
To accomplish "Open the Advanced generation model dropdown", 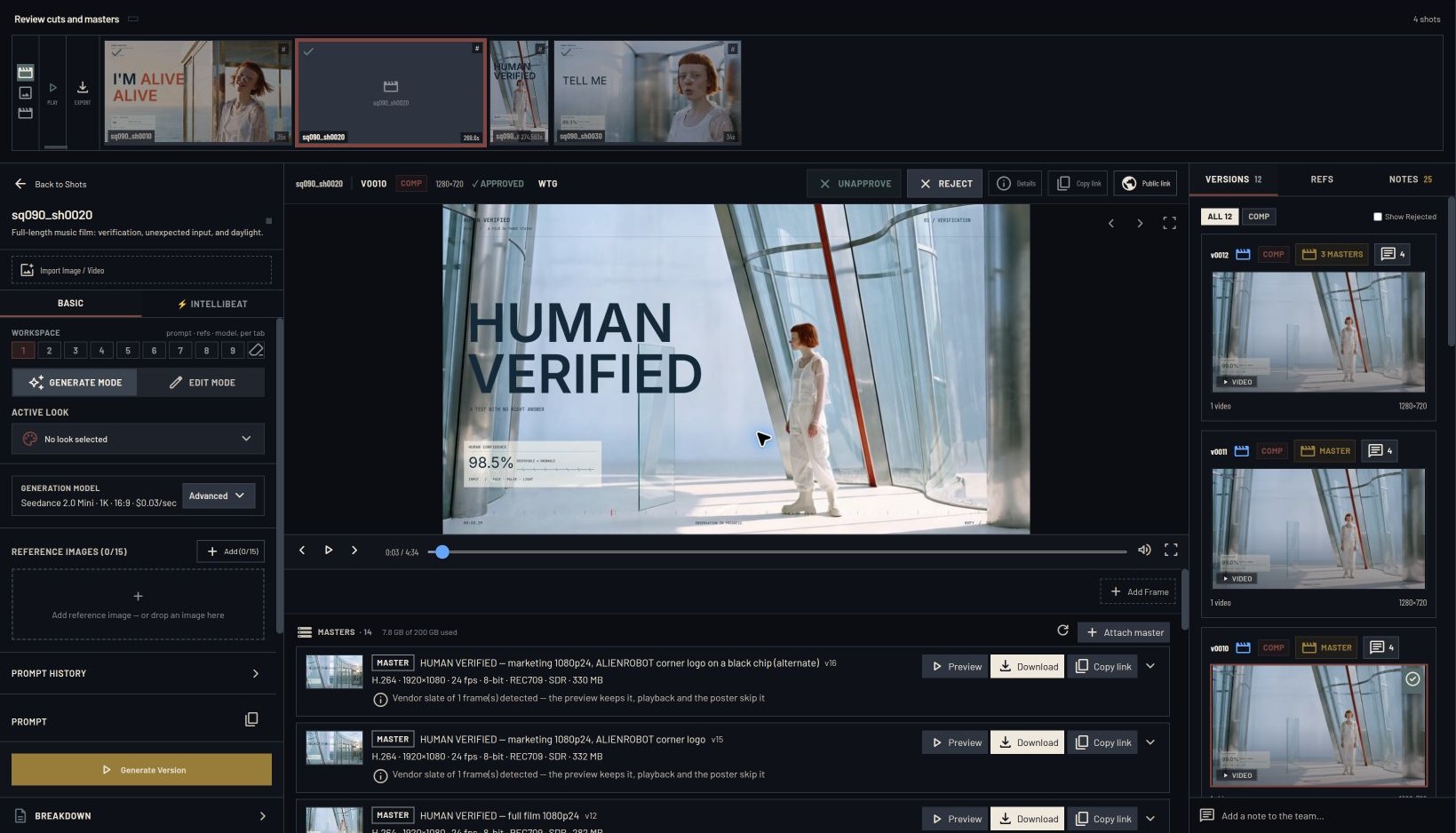I will (219, 496).
